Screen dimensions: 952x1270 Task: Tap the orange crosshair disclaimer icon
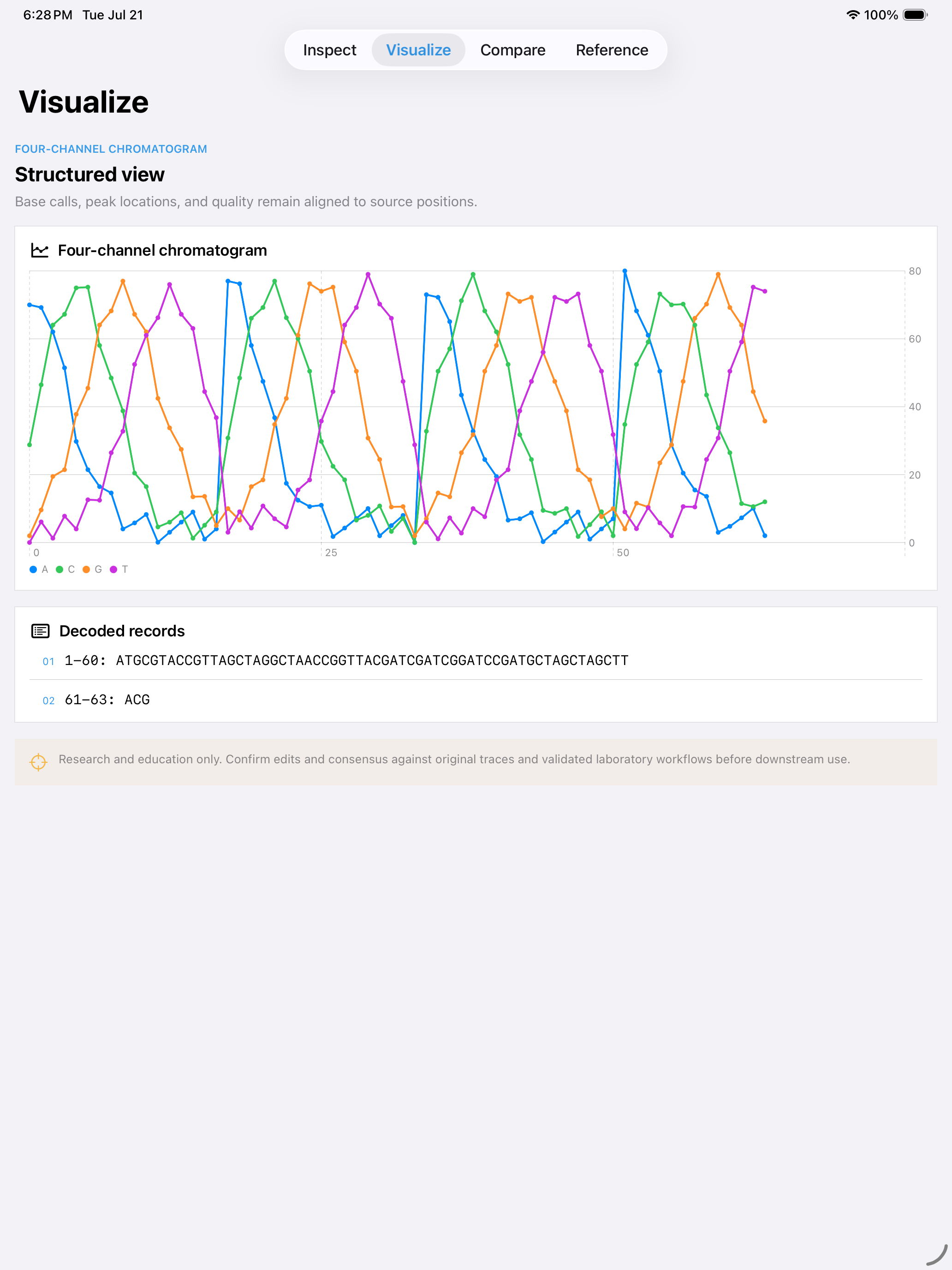coord(38,762)
